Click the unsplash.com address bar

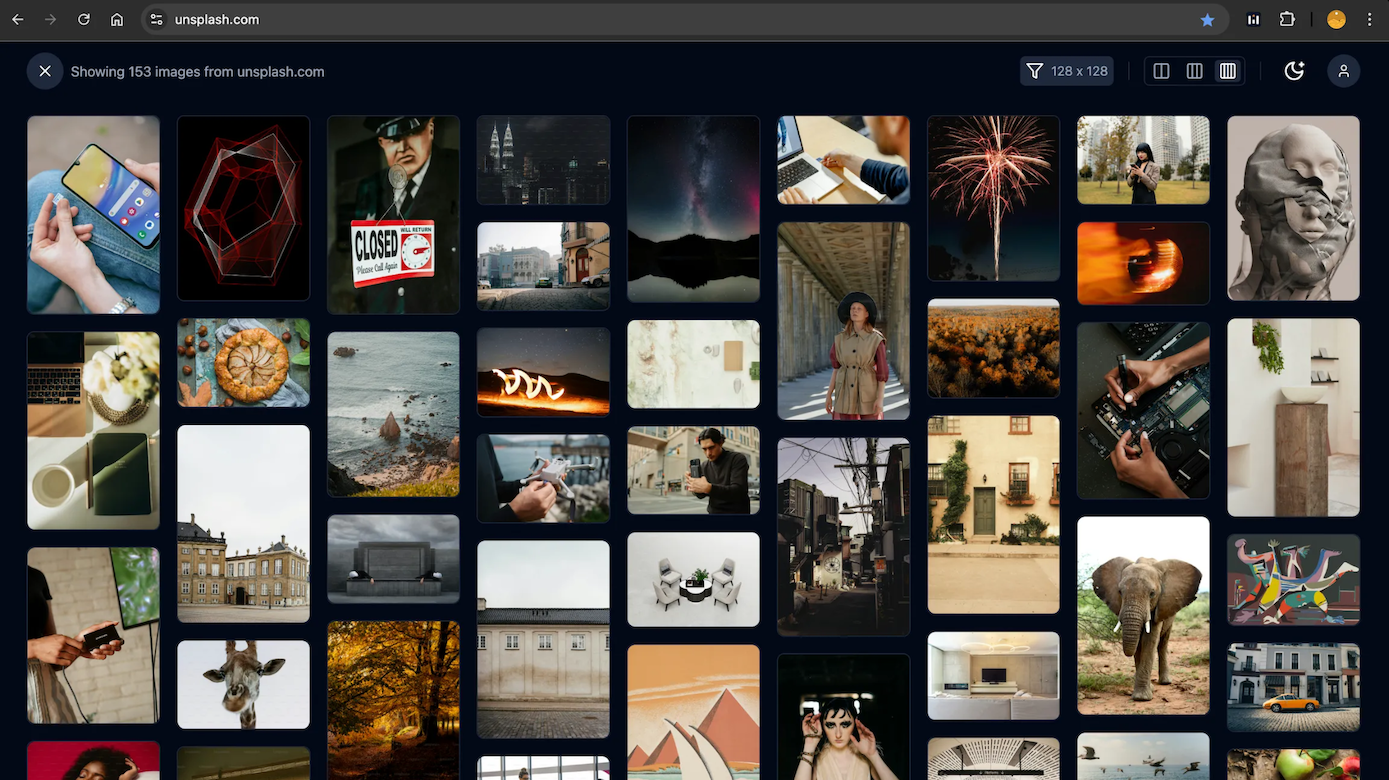tap(600, 19)
